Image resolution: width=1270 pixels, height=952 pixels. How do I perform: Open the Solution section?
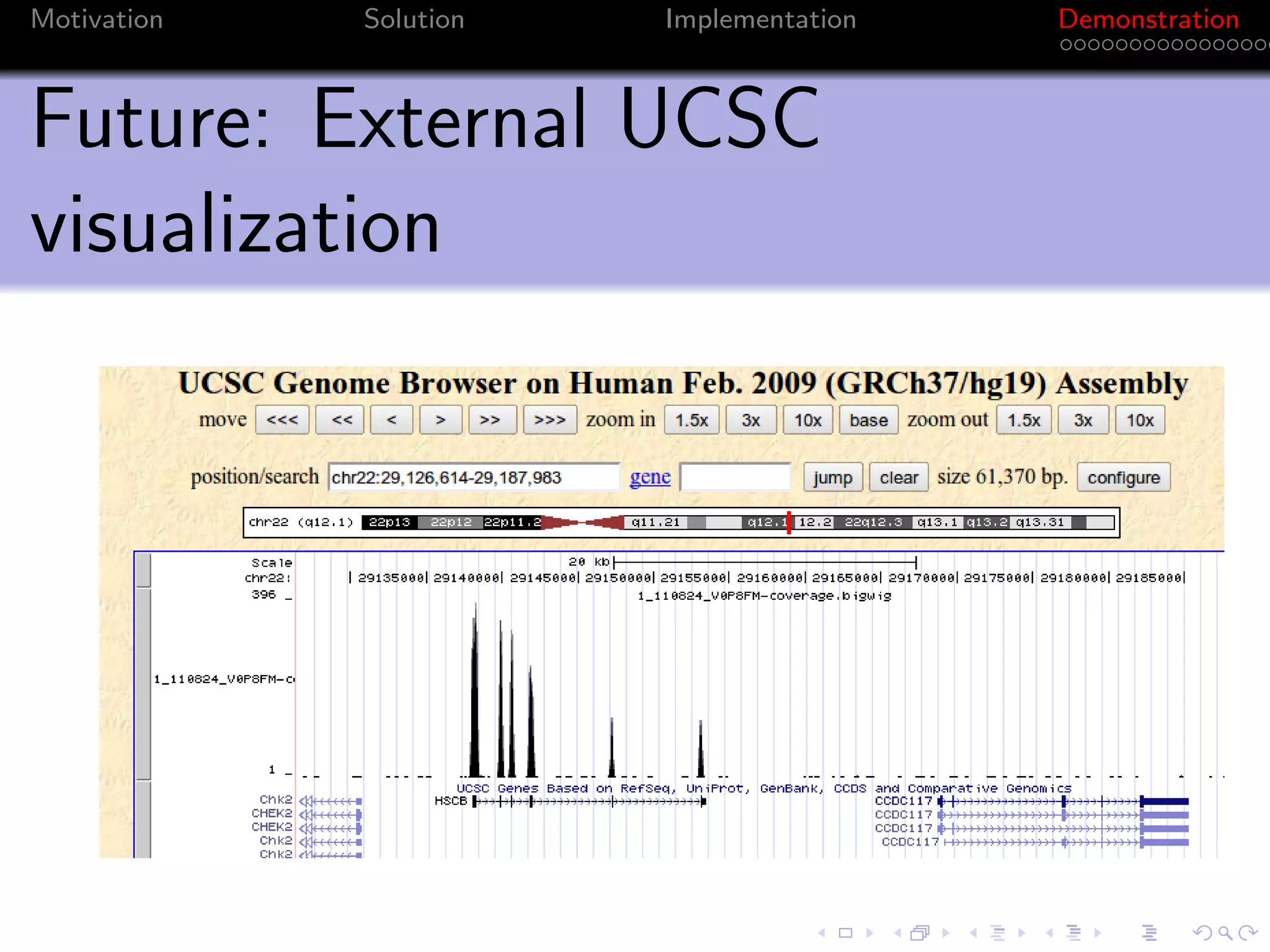(x=414, y=19)
